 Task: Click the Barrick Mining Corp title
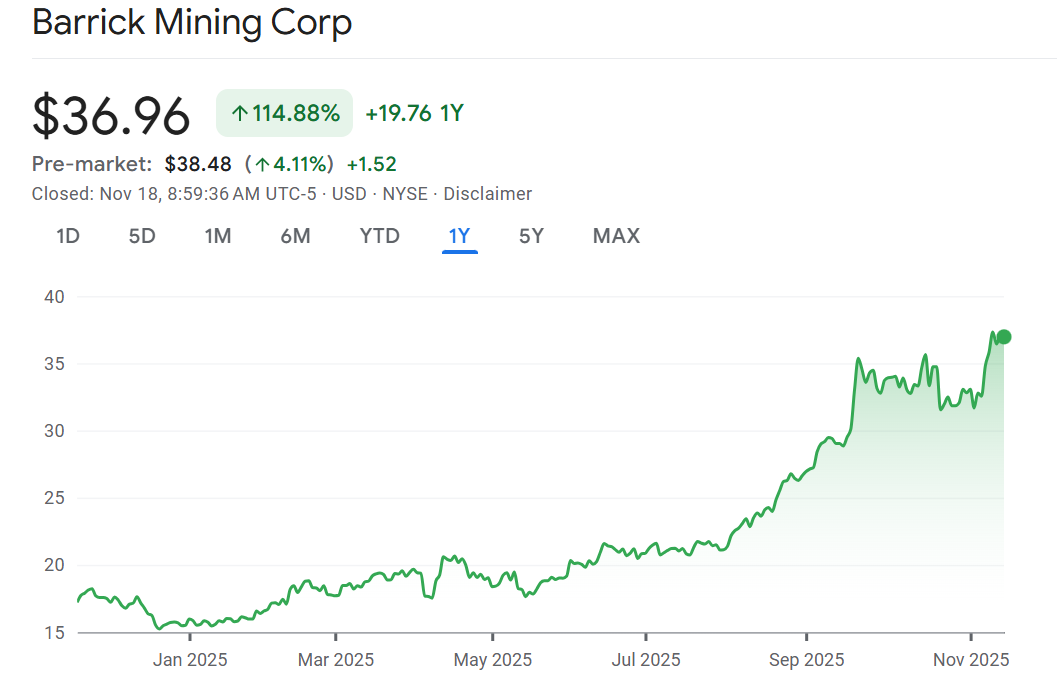(192, 22)
